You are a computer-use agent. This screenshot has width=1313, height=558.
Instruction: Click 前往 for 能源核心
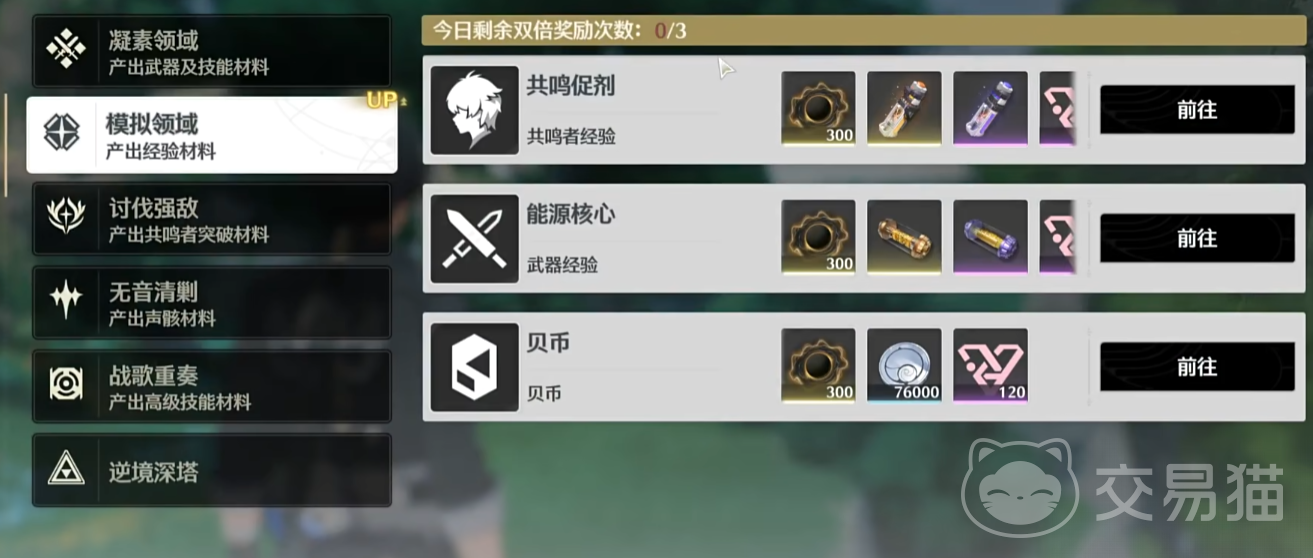(1197, 238)
